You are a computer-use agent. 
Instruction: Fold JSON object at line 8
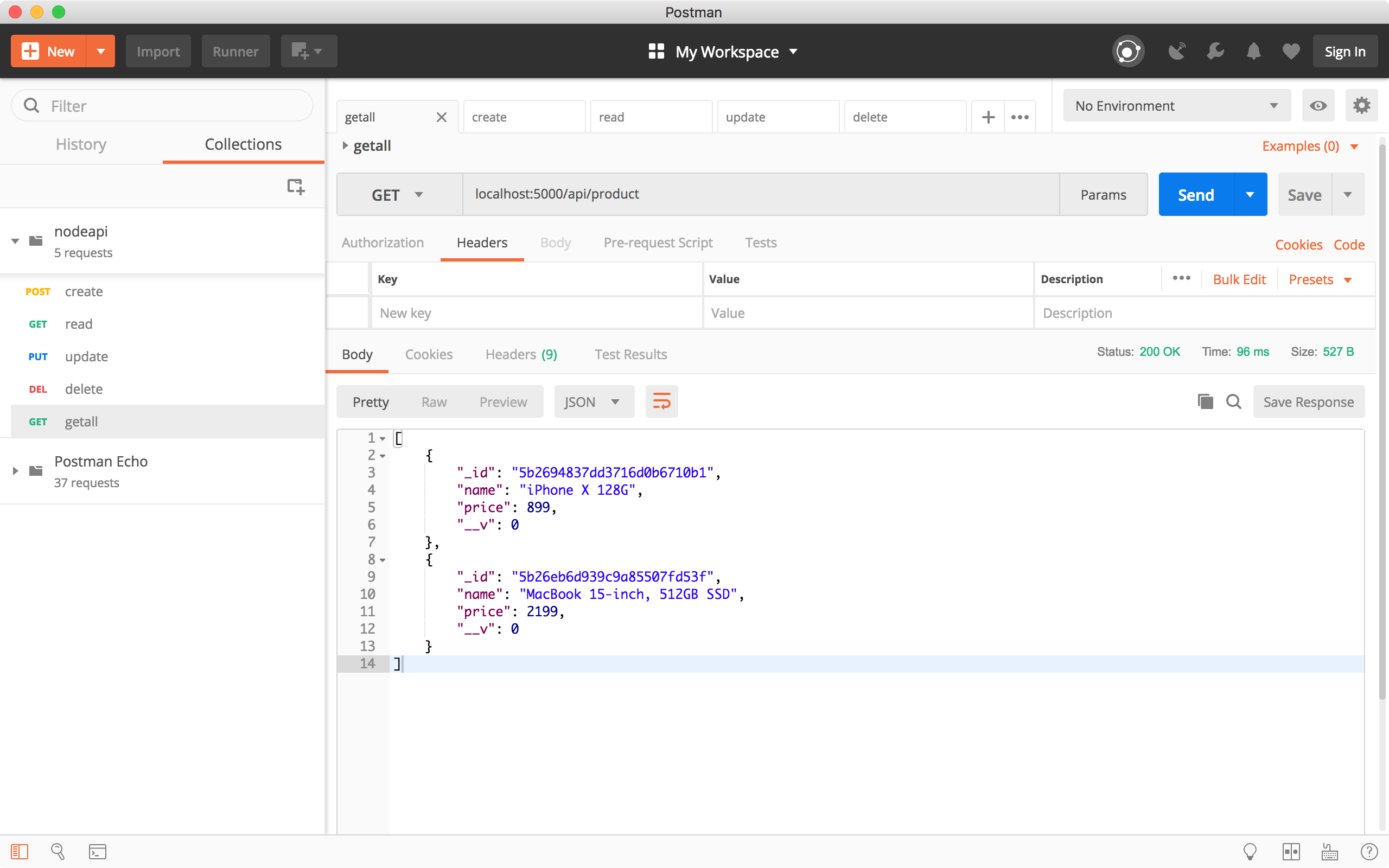pyautogui.click(x=383, y=560)
